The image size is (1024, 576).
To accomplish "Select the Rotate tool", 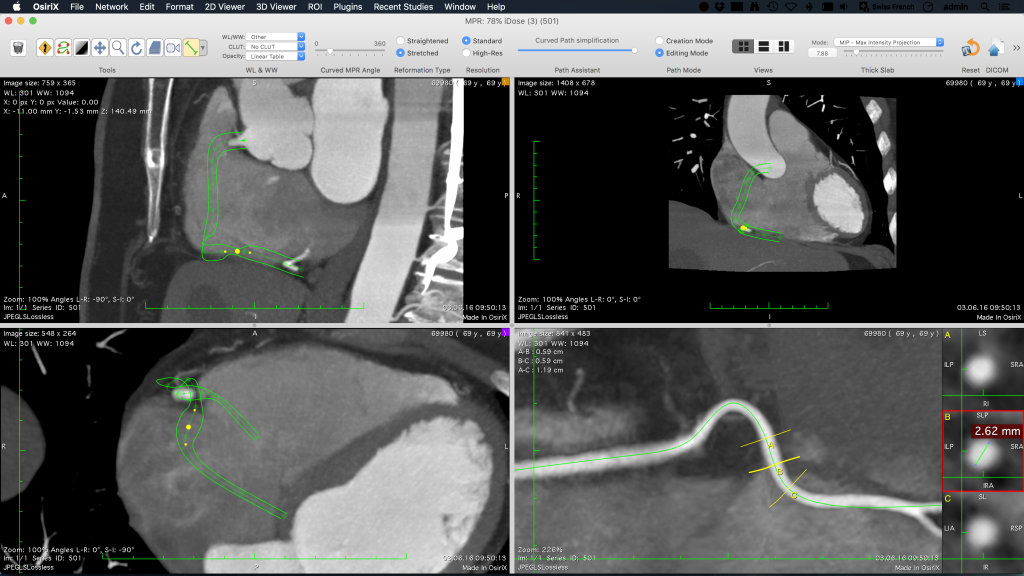I will tap(136, 48).
